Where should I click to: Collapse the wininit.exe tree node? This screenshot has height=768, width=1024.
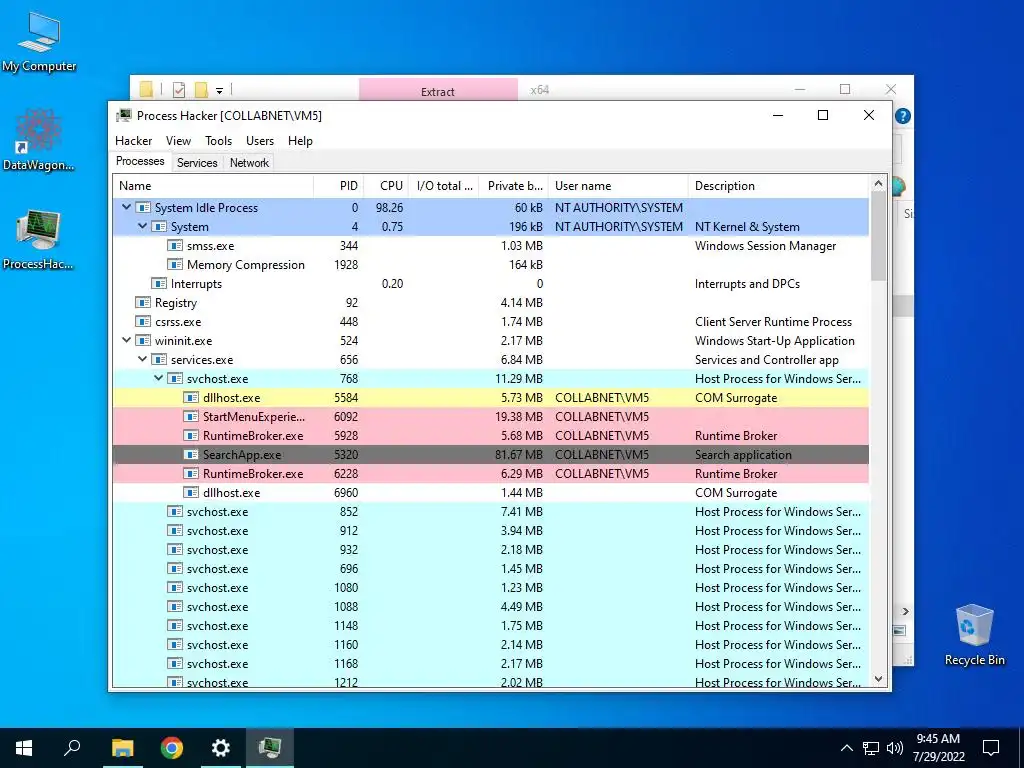127,340
